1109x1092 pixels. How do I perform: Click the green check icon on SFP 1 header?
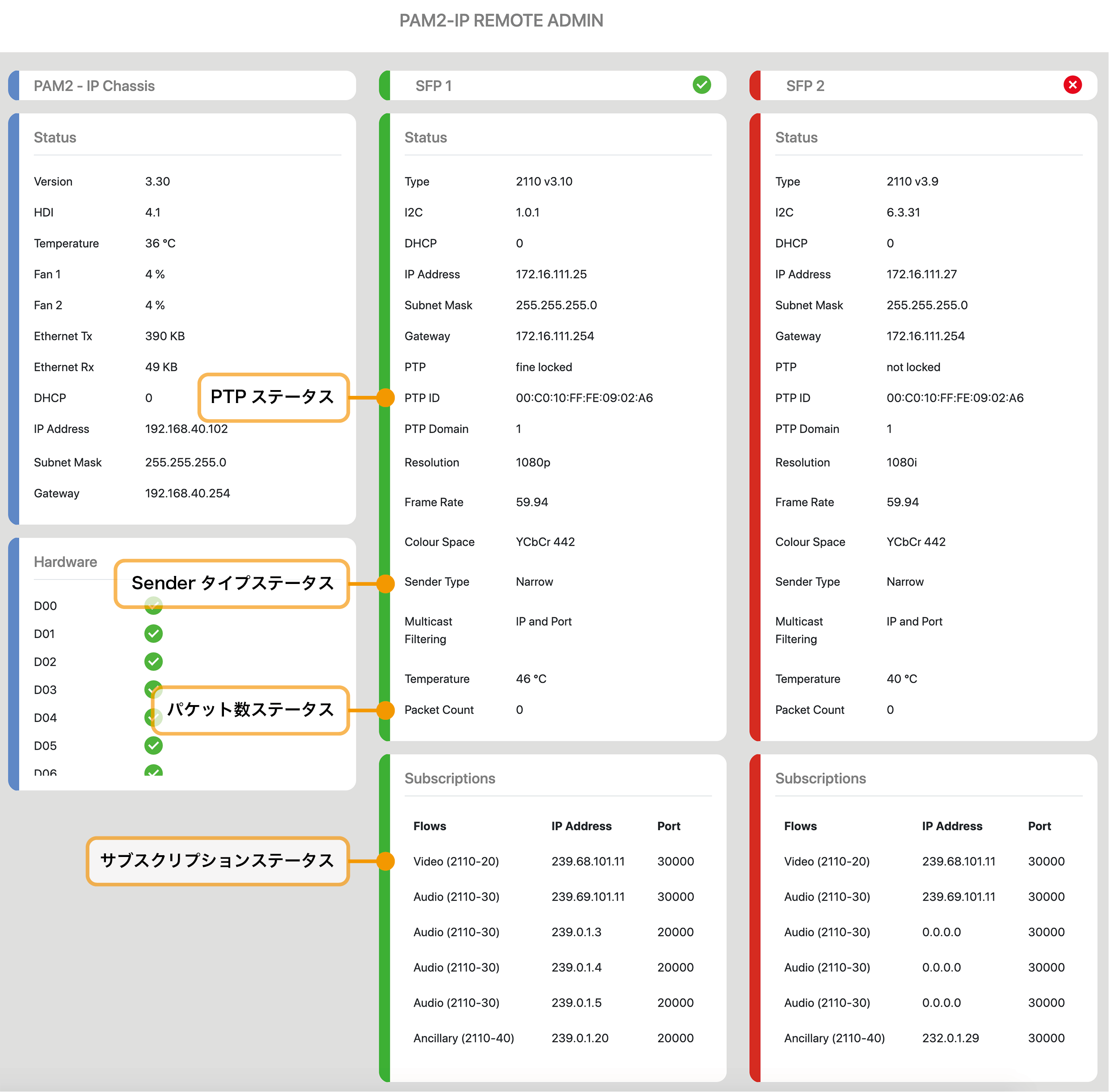(702, 85)
